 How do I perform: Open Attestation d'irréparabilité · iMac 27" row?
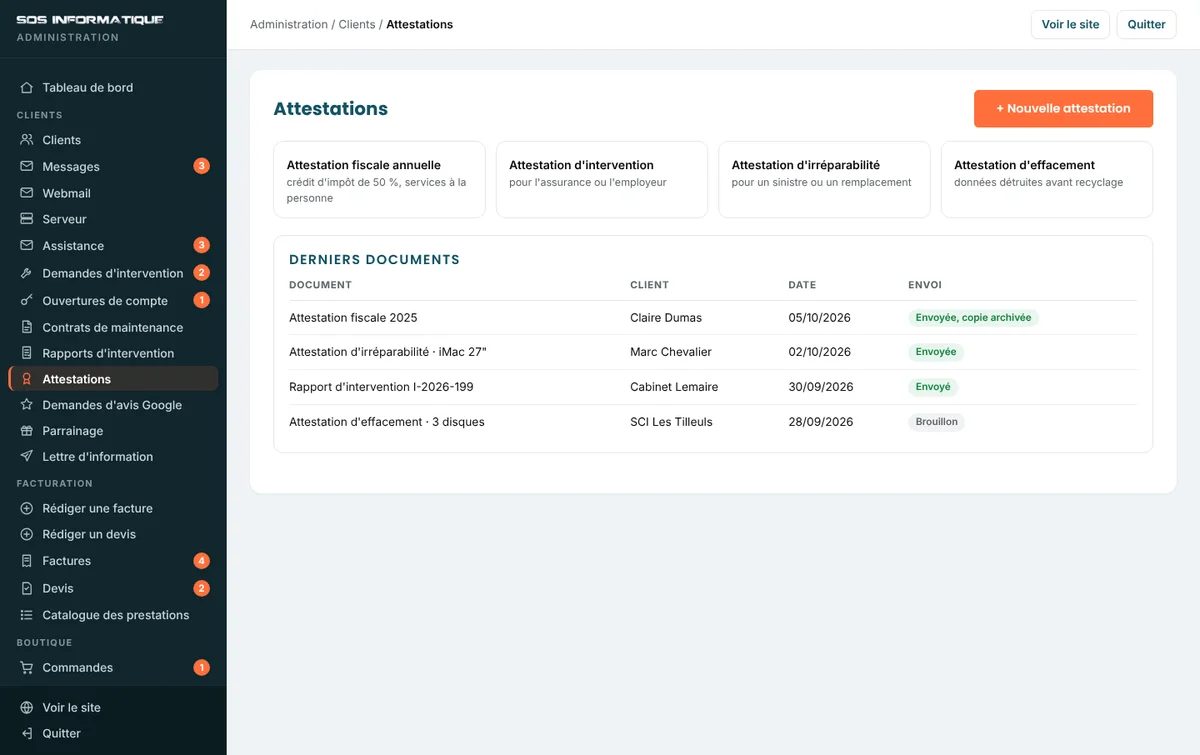pyautogui.click(x=713, y=352)
